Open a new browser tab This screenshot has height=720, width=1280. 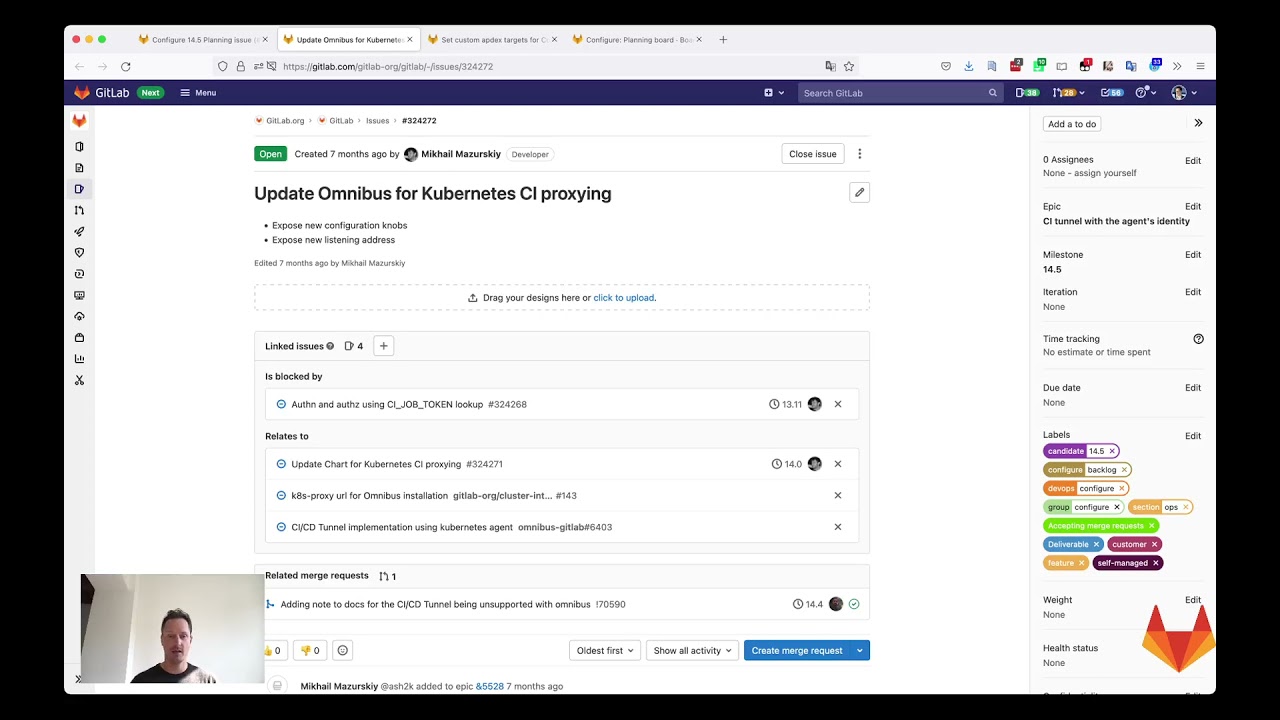723,40
